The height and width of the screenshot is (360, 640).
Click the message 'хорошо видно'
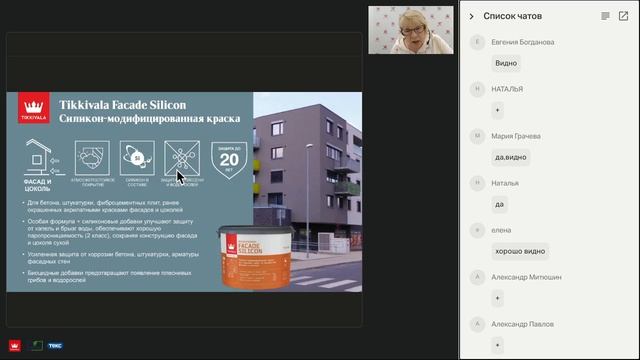pos(520,251)
